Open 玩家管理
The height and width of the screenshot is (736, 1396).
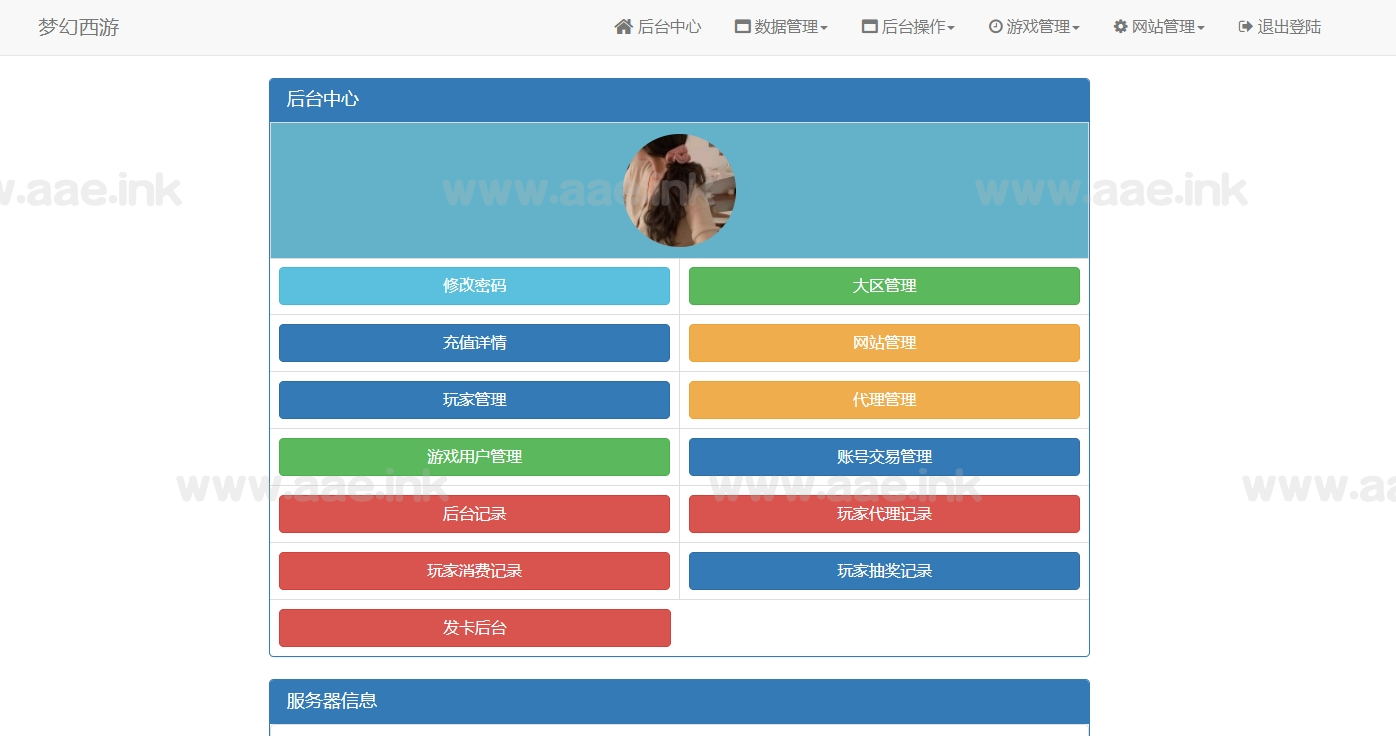tap(474, 400)
